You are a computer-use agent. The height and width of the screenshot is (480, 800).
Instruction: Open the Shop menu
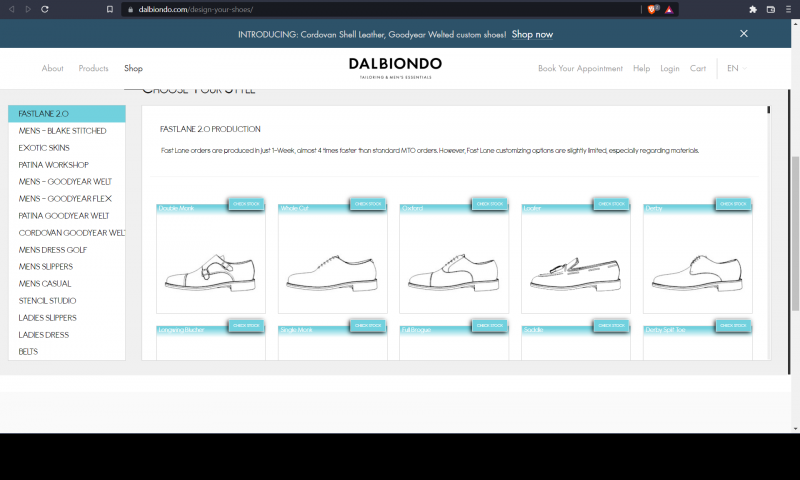point(133,68)
